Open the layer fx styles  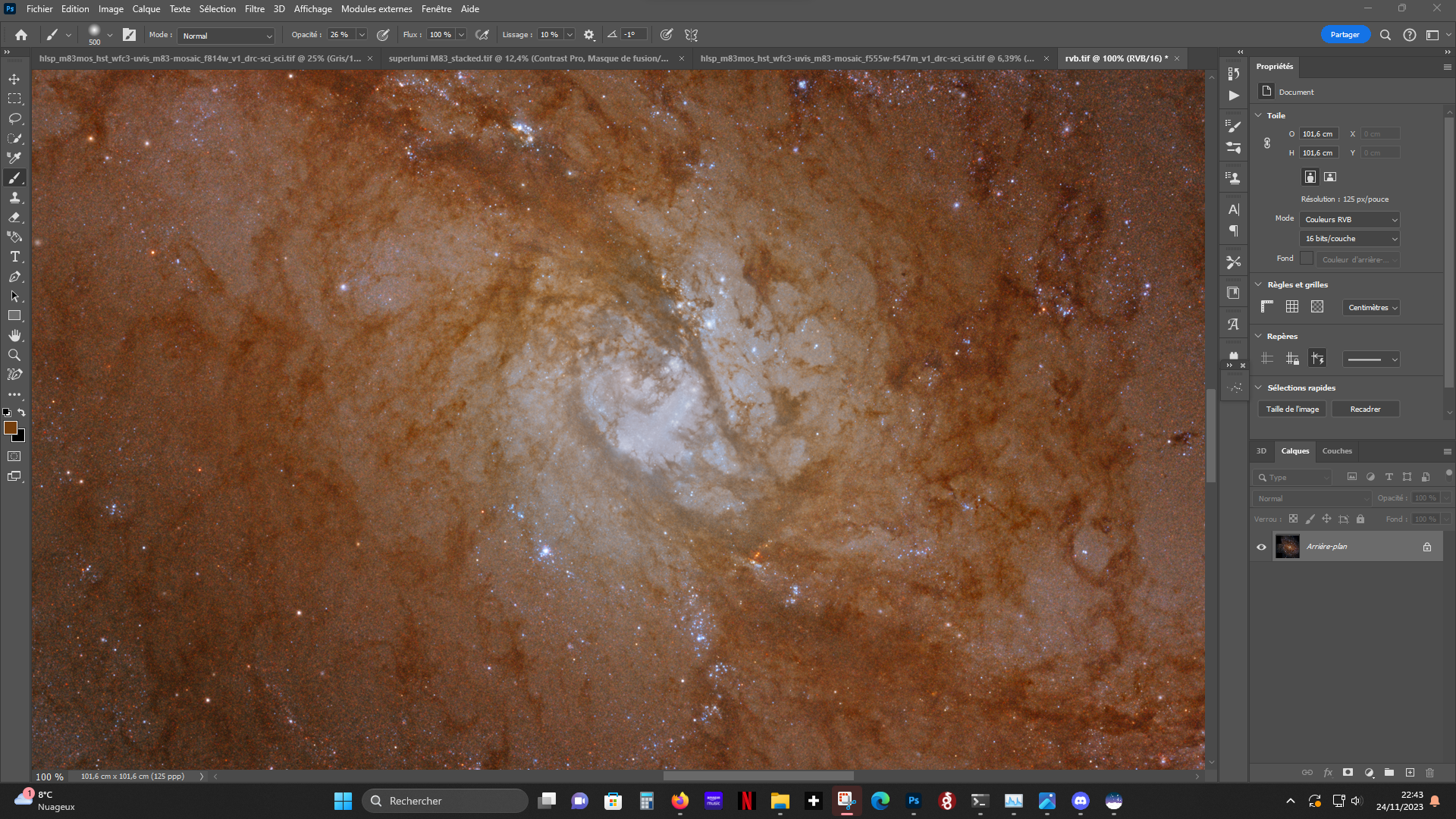[1328, 773]
